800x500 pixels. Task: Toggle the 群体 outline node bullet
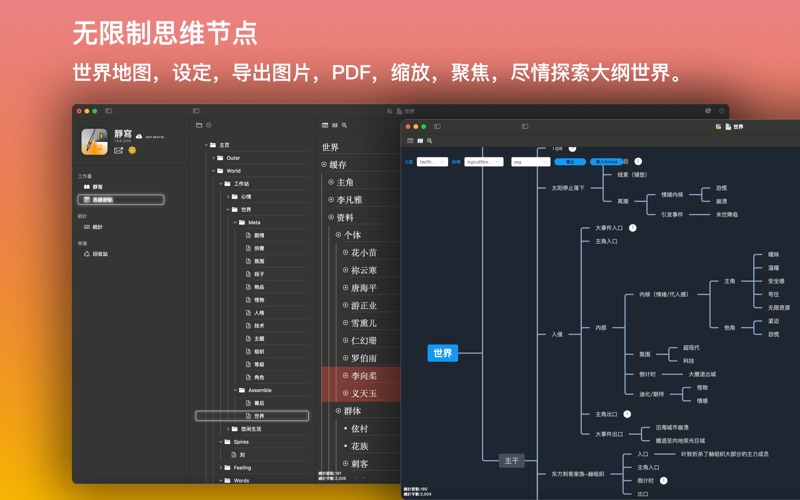click(338, 411)
